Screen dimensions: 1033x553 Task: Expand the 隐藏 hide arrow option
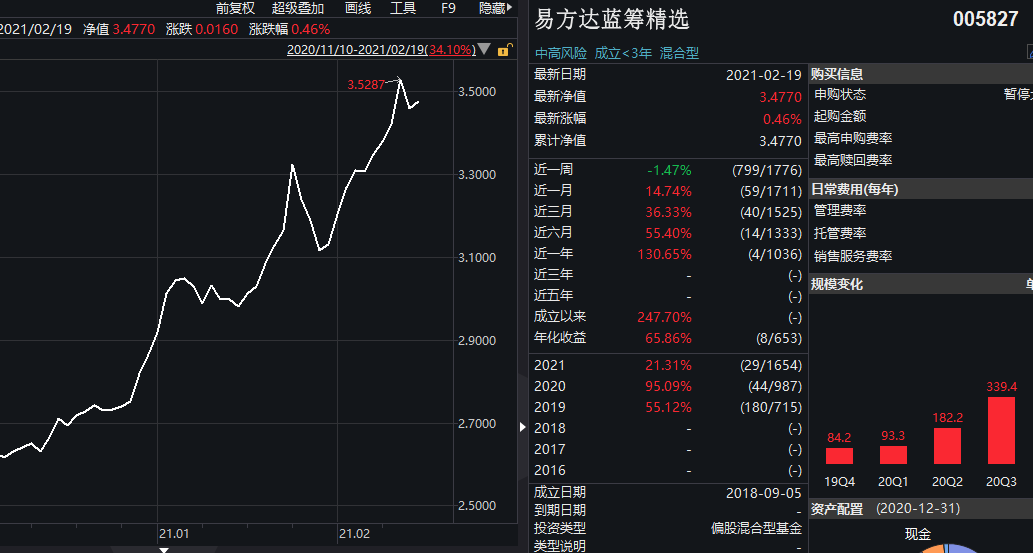tap(495, 8)
